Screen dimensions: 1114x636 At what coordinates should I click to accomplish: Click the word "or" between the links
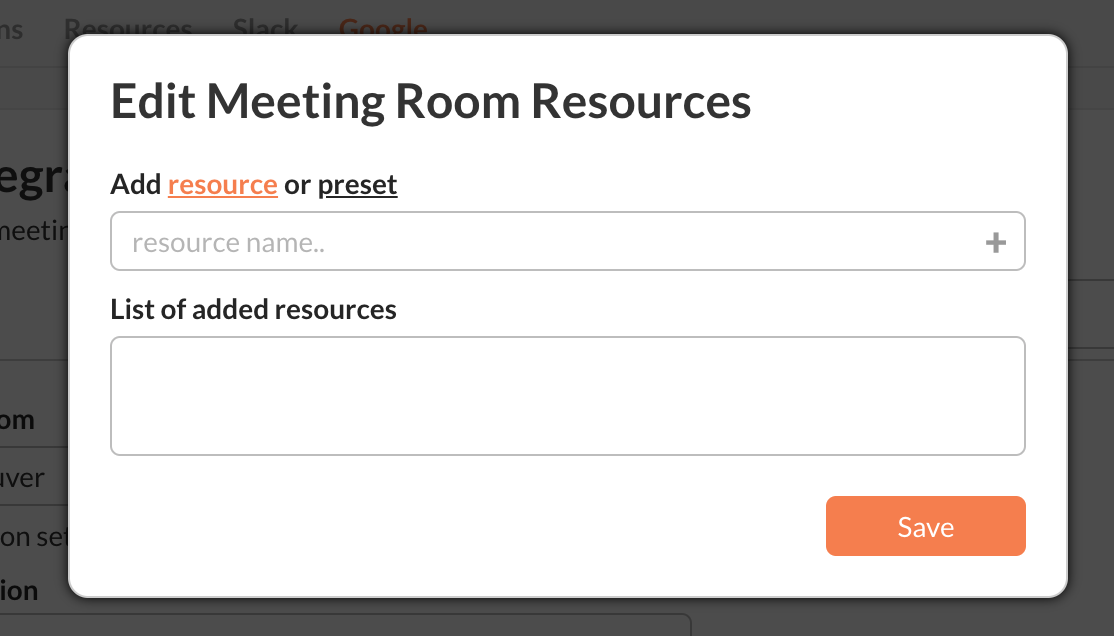point(297,185)
